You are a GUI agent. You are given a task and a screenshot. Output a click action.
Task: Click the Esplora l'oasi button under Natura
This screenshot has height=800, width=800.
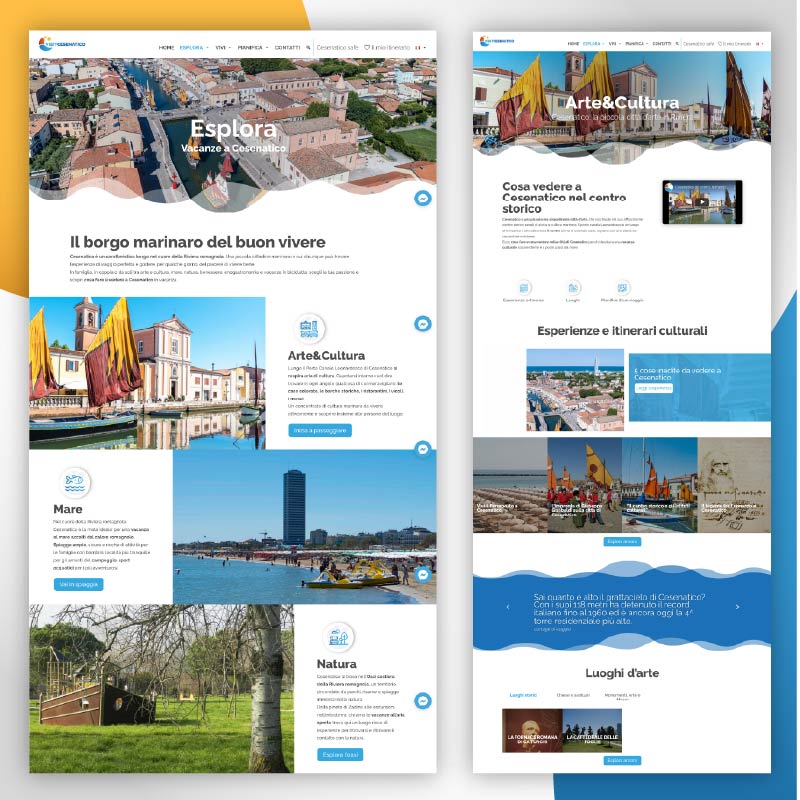[x=340, y=755]
